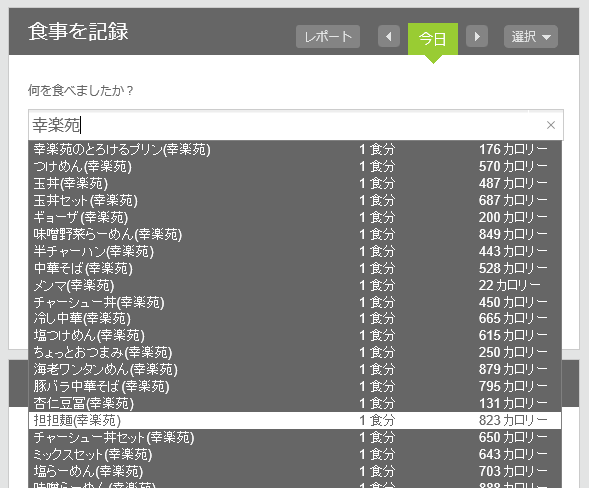Choose つけめん(幸楽苑) suggestion
The width and height of the screenshot is (591, 488).
pyautogui.click(x=295, y=167)
